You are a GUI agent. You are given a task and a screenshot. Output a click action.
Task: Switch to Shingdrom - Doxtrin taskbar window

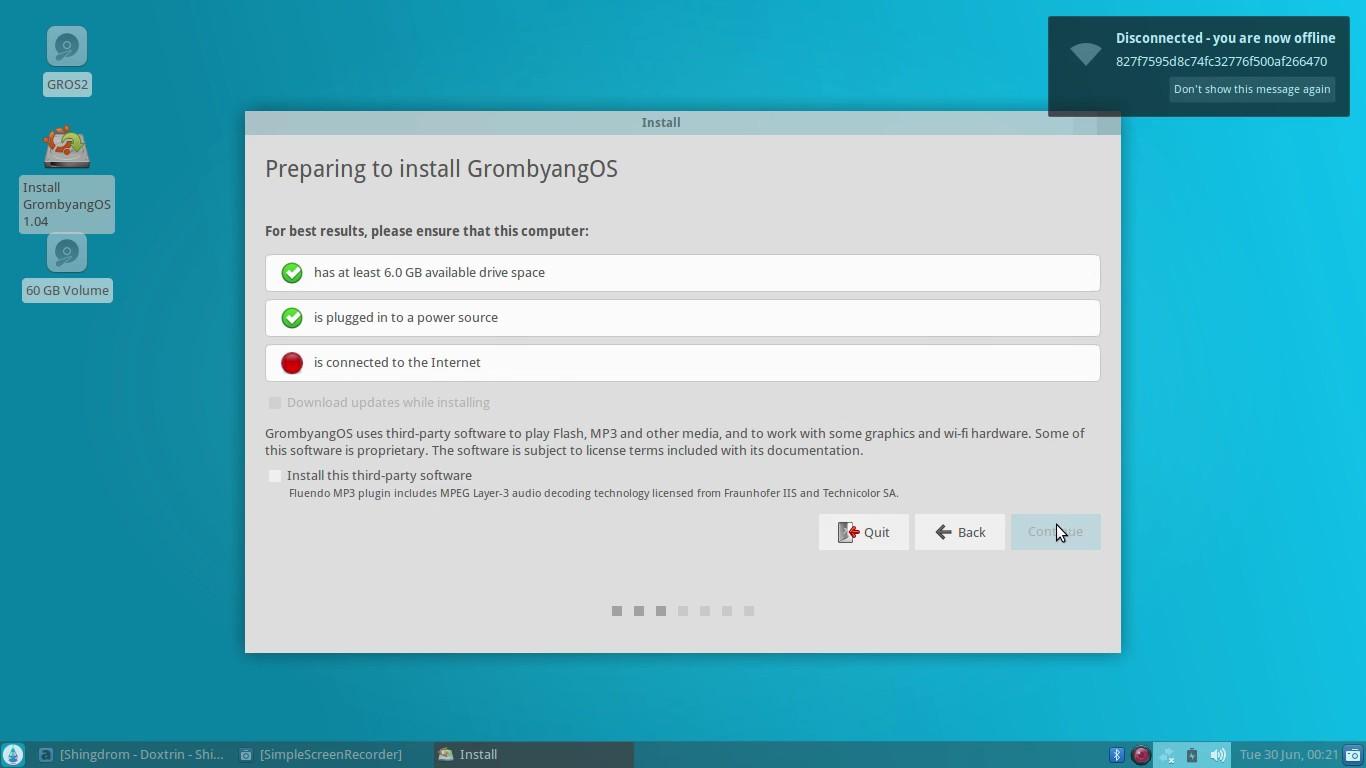coord(131,755)
